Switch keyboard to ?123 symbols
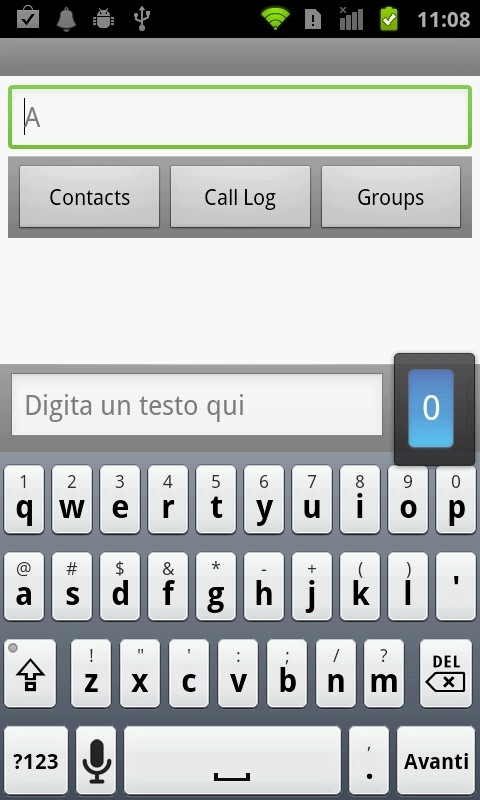 click(x=36, y=761)
